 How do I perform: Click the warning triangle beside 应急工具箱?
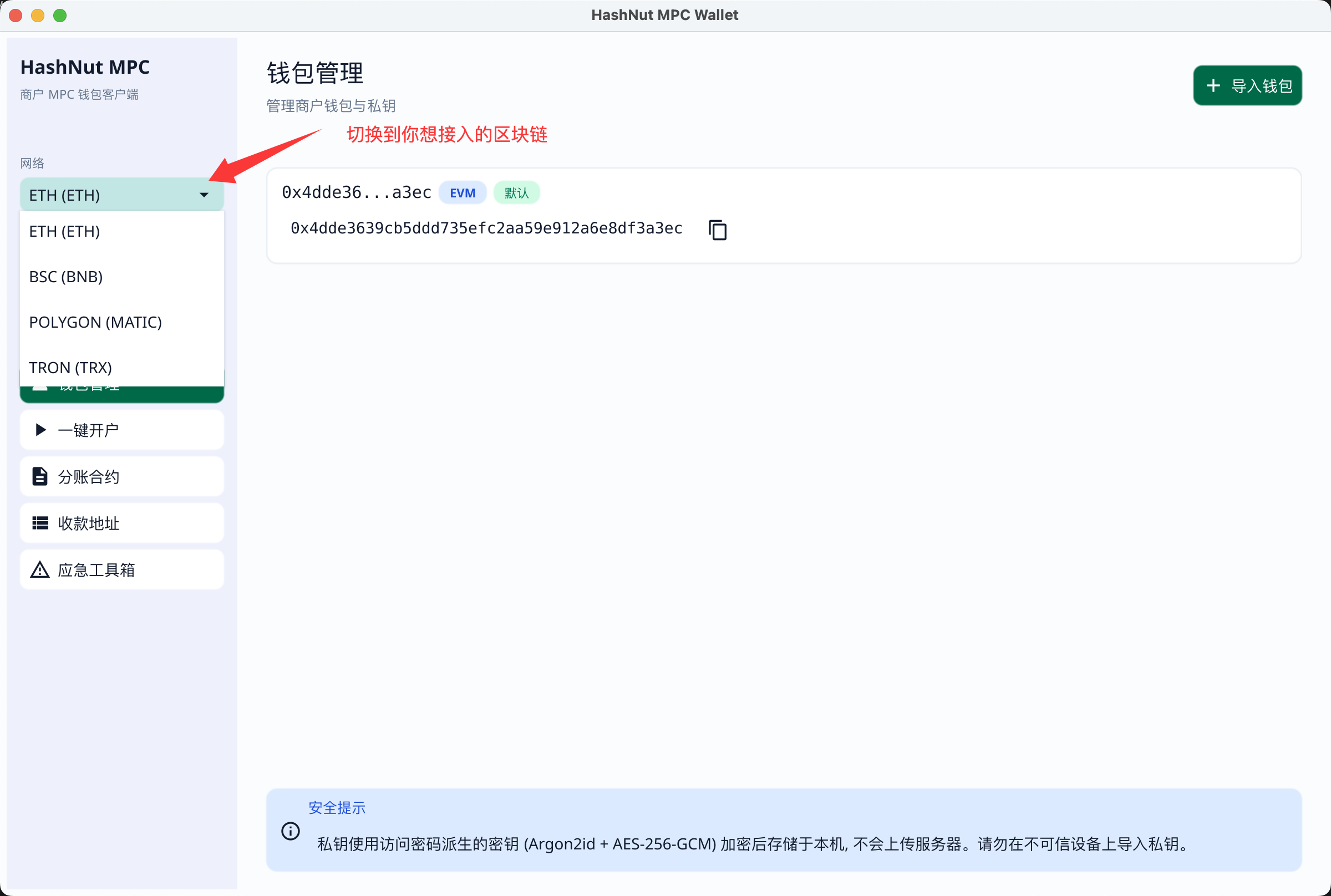tap(39, 570)
